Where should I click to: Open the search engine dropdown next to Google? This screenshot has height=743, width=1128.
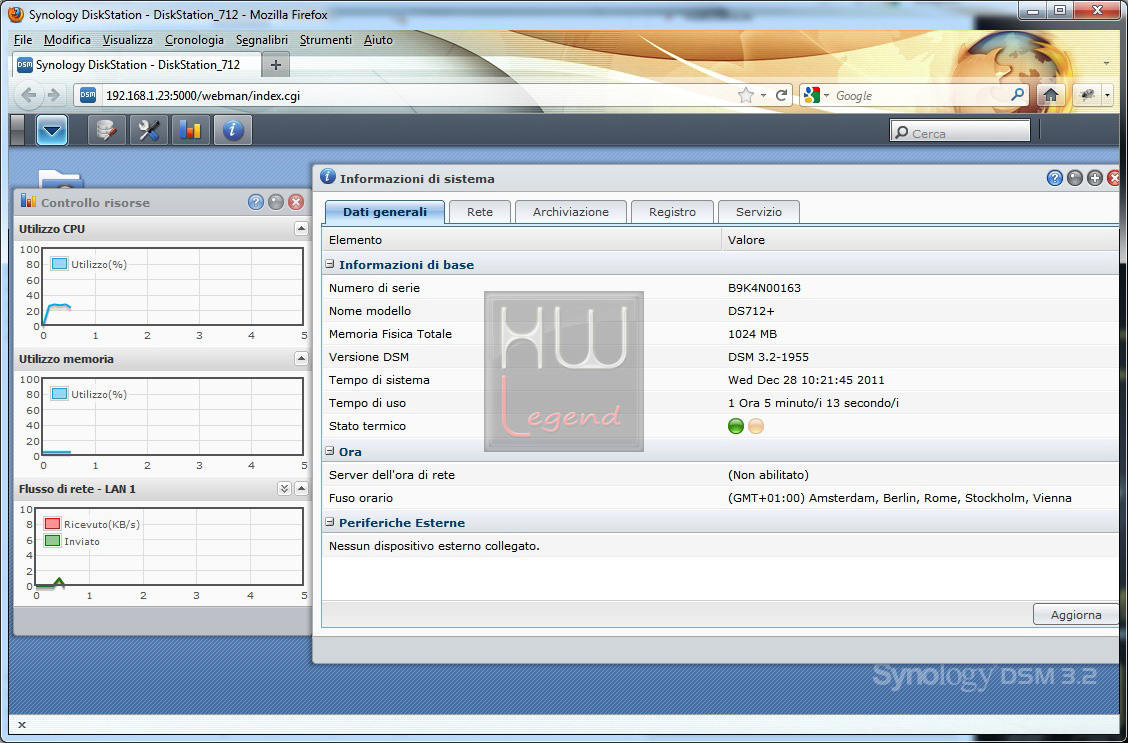pyautogui.click(x=827, y=96)
